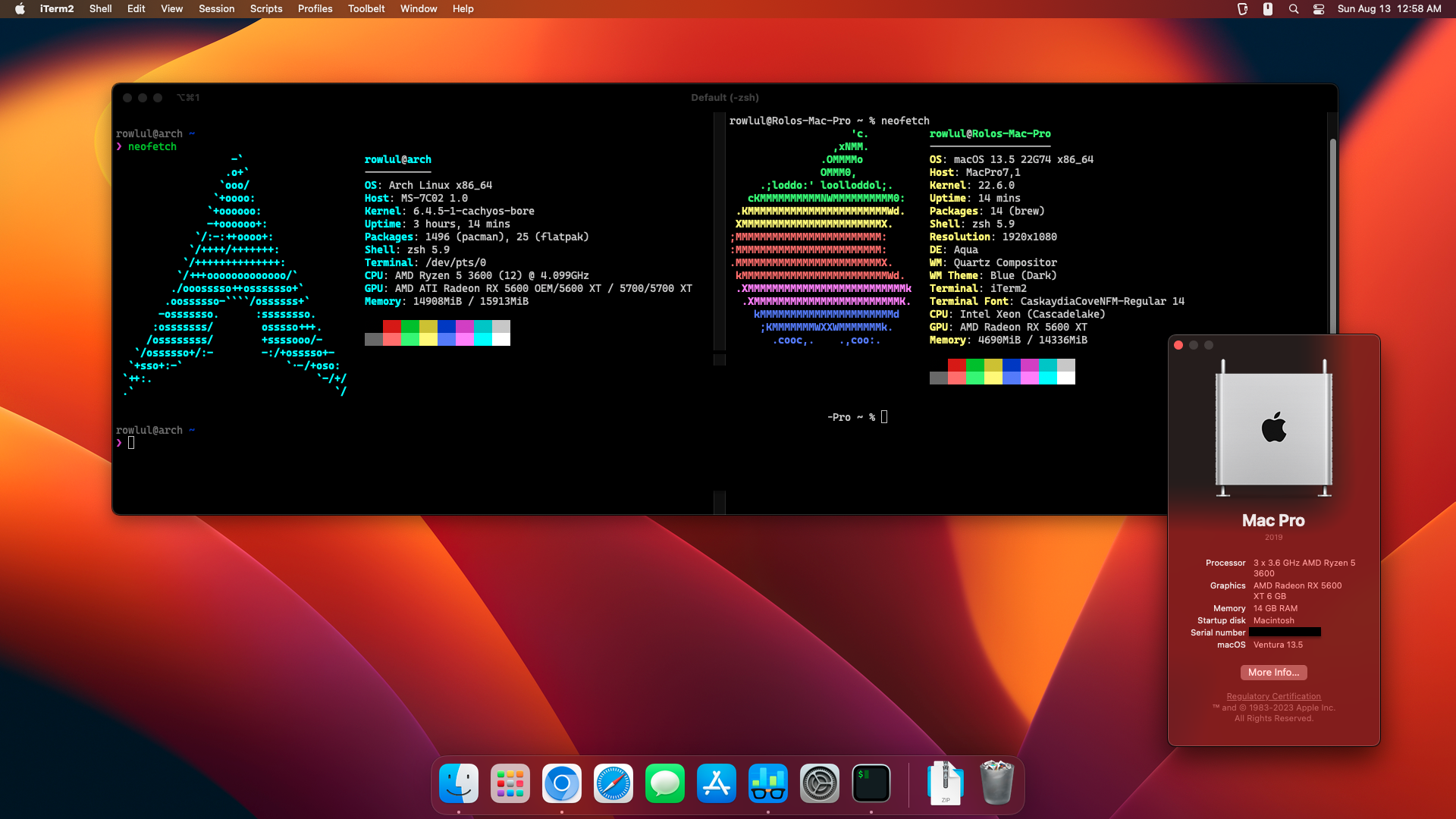Click 'rowlul@Rolos-Mac-Pro' neofetch header

990,134
